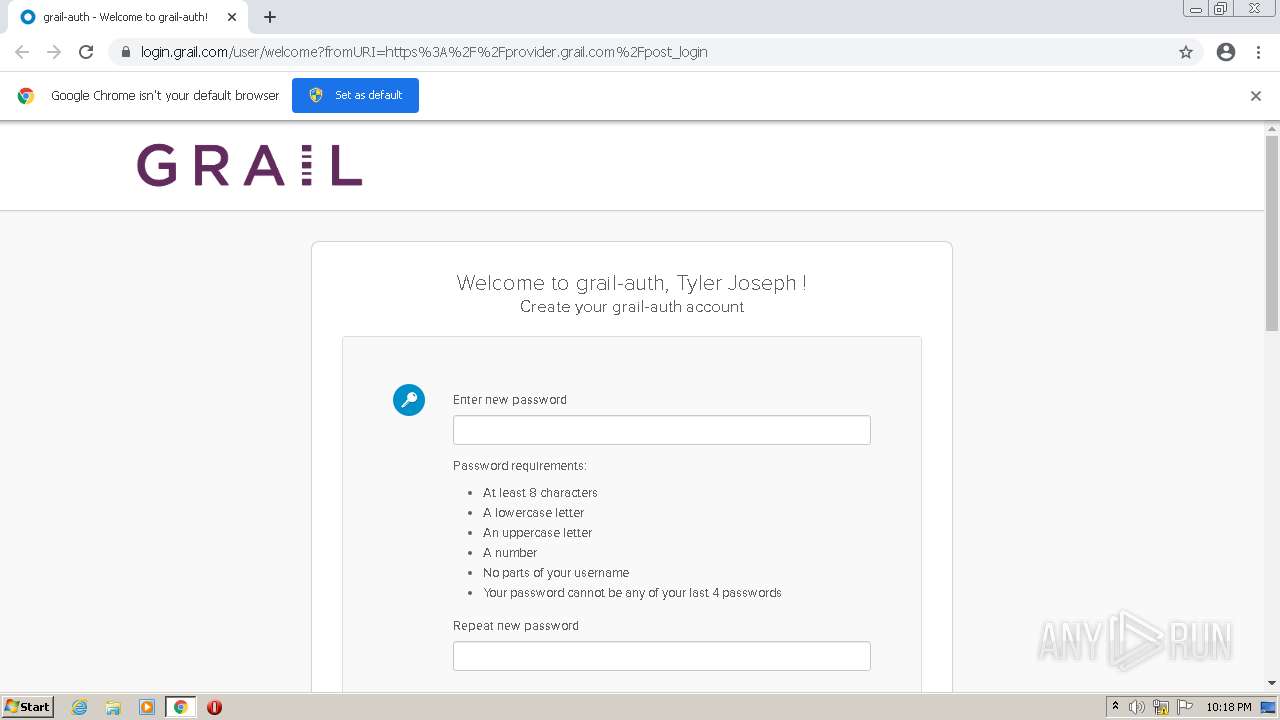Click the 'Repeat new password' label
The width and height of the screenshot is (1280, 720).
point(516,626)
